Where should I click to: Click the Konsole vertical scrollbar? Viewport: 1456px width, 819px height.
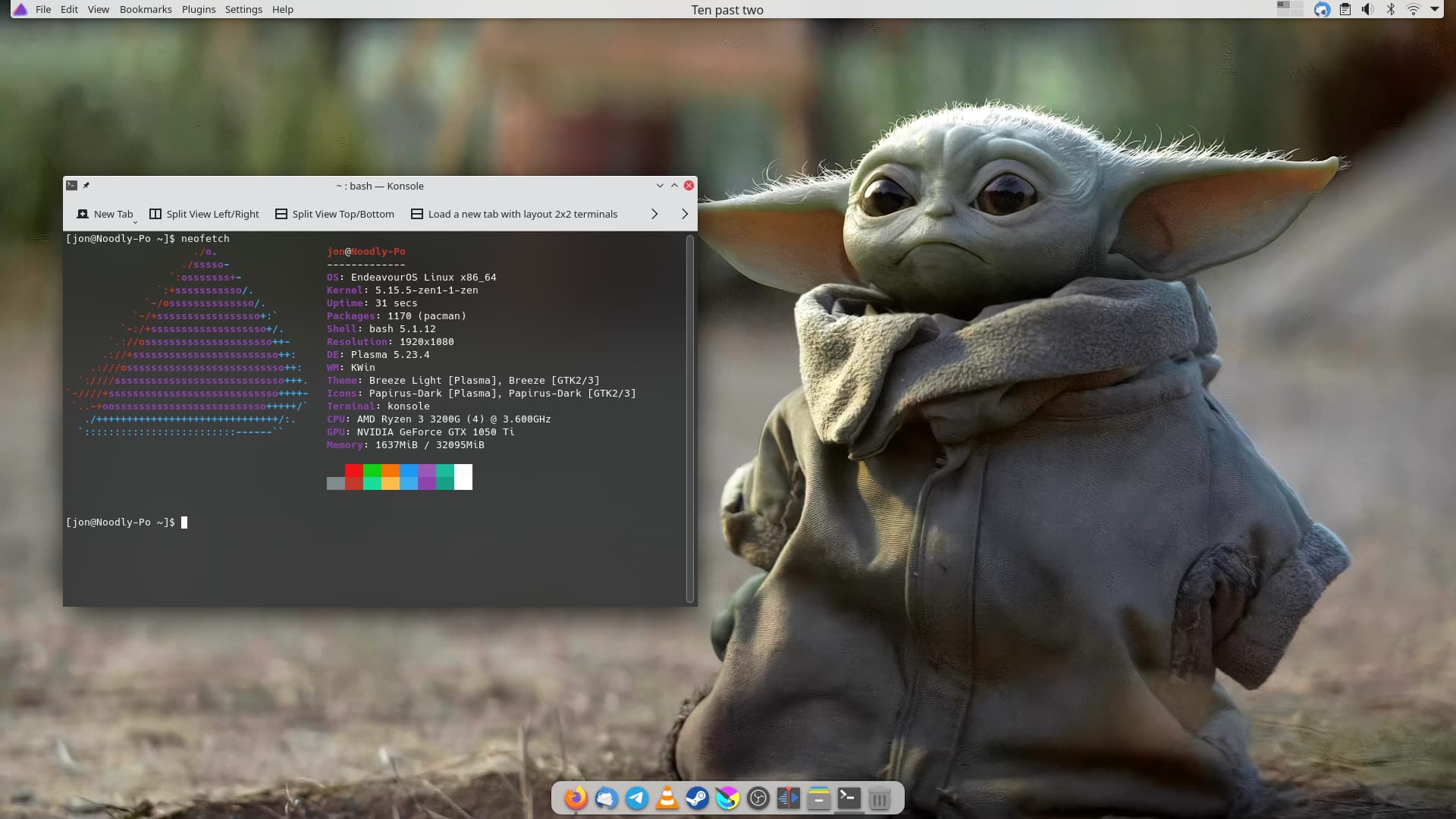(690, 419)
